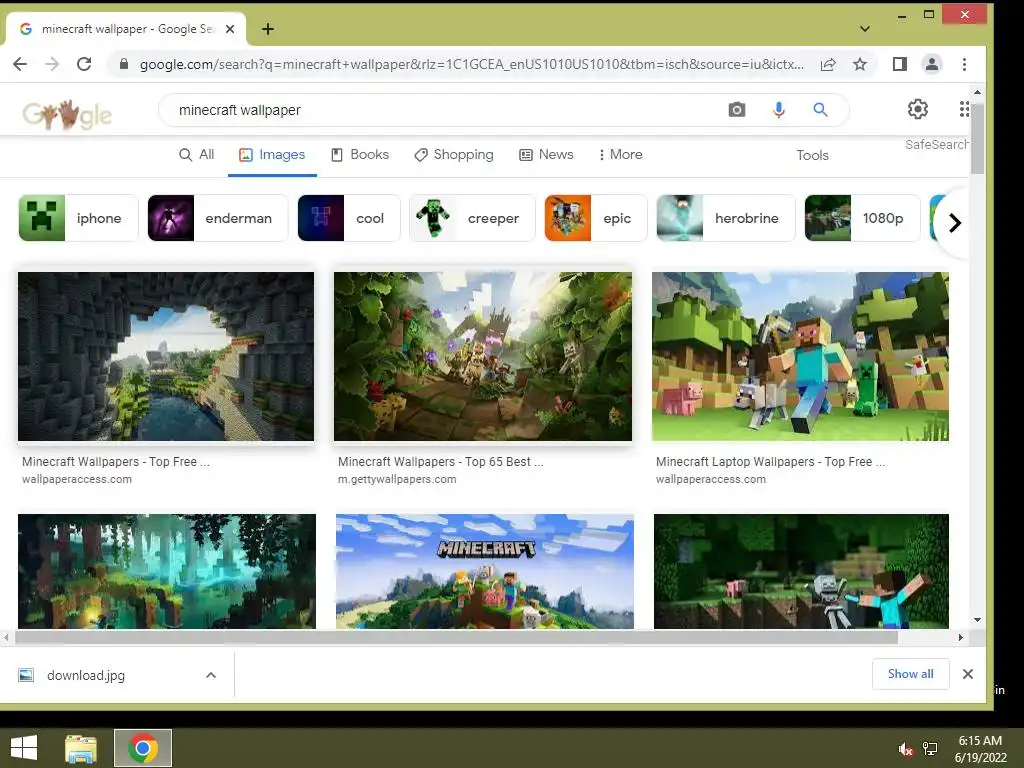Click the horizontal page scrollbar
Screen dimensions: 1024x768
456,637
